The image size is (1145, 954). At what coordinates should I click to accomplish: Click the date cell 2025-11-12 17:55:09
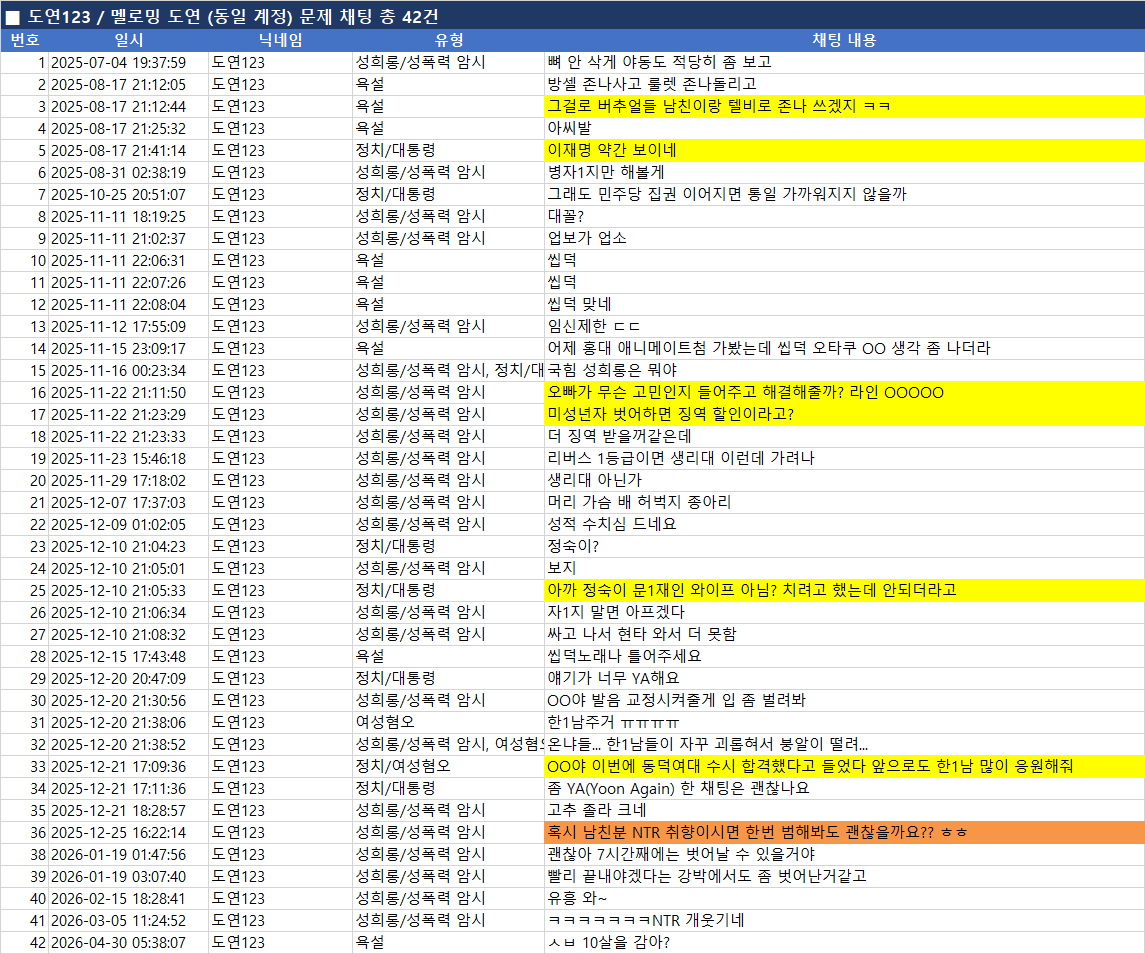129,327
